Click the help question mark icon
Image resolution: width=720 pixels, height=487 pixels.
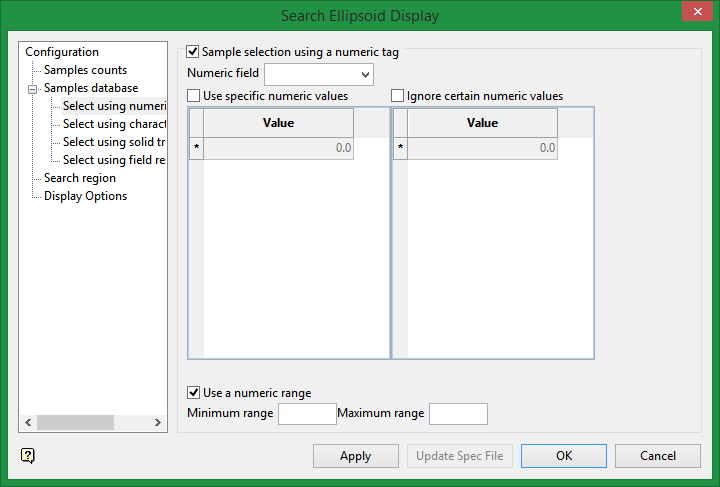(x=28, y=456)
